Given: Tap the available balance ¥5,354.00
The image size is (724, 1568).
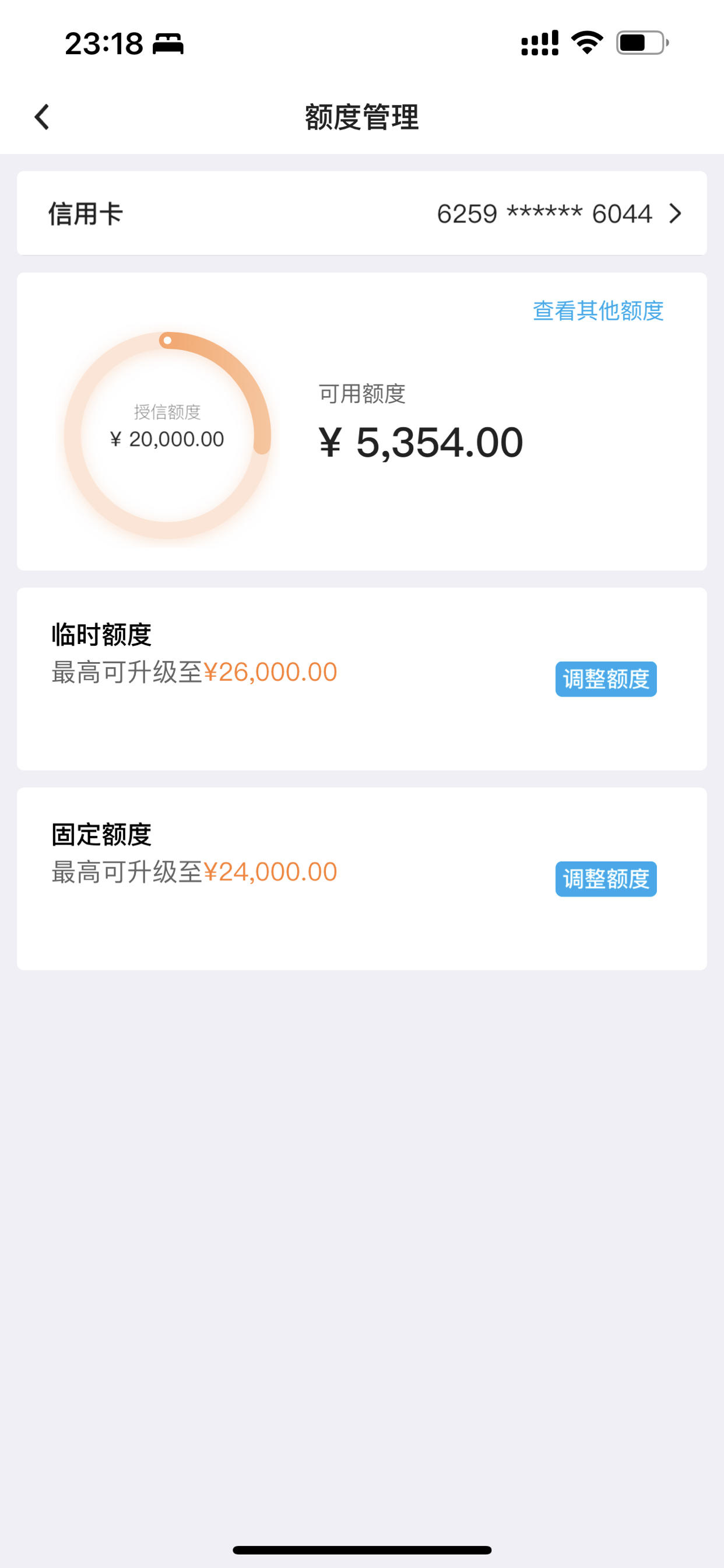Looking at the screenshot, I should tap(421, 443).
